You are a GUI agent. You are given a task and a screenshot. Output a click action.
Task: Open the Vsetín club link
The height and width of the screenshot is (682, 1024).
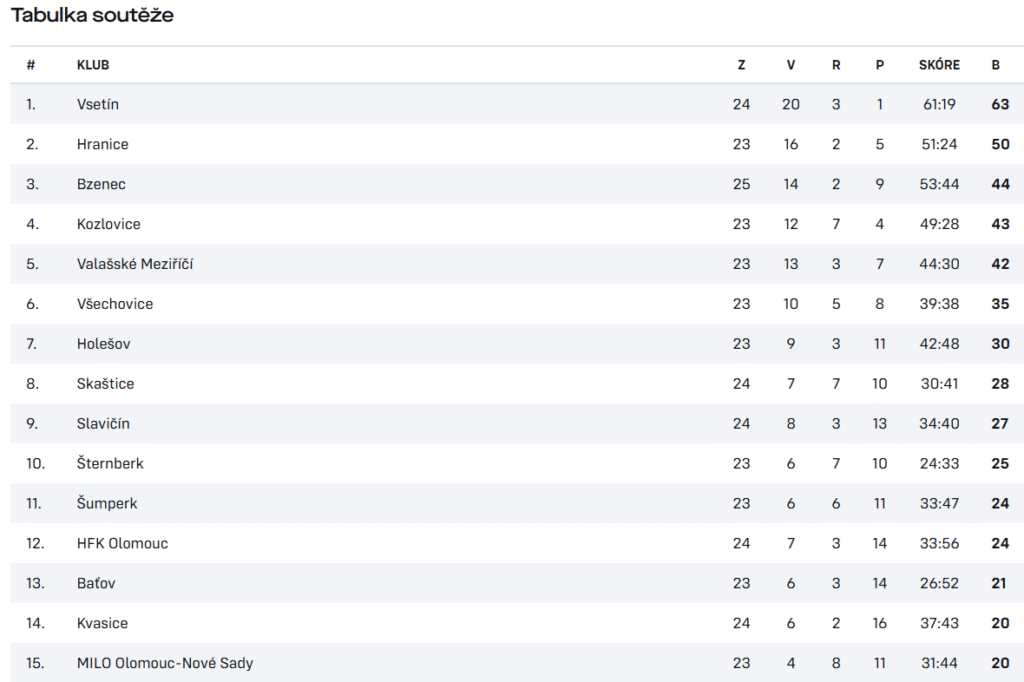[97, 105]
